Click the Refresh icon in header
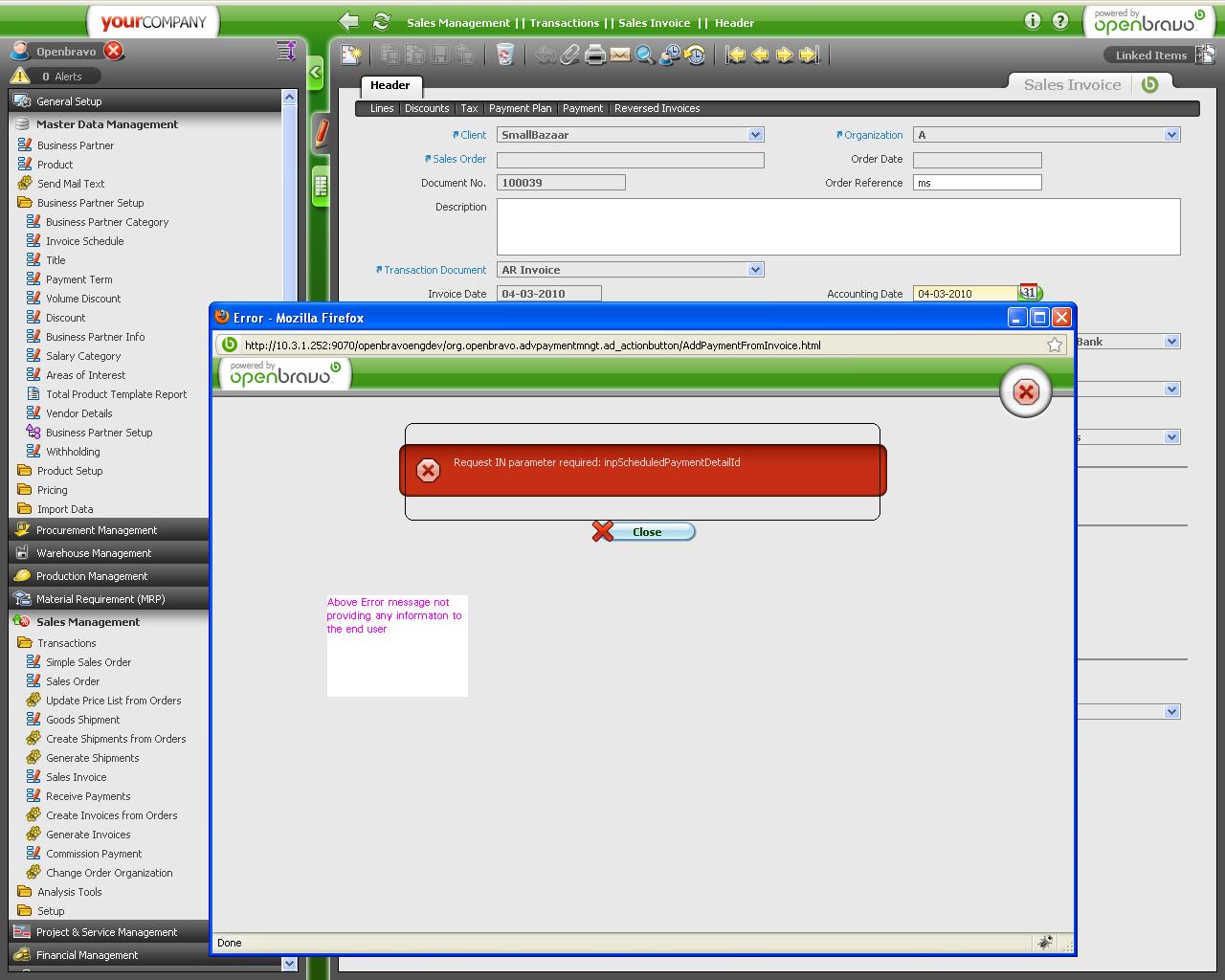The width and height of the screenshot is (1225, 980). click(381, 22)
